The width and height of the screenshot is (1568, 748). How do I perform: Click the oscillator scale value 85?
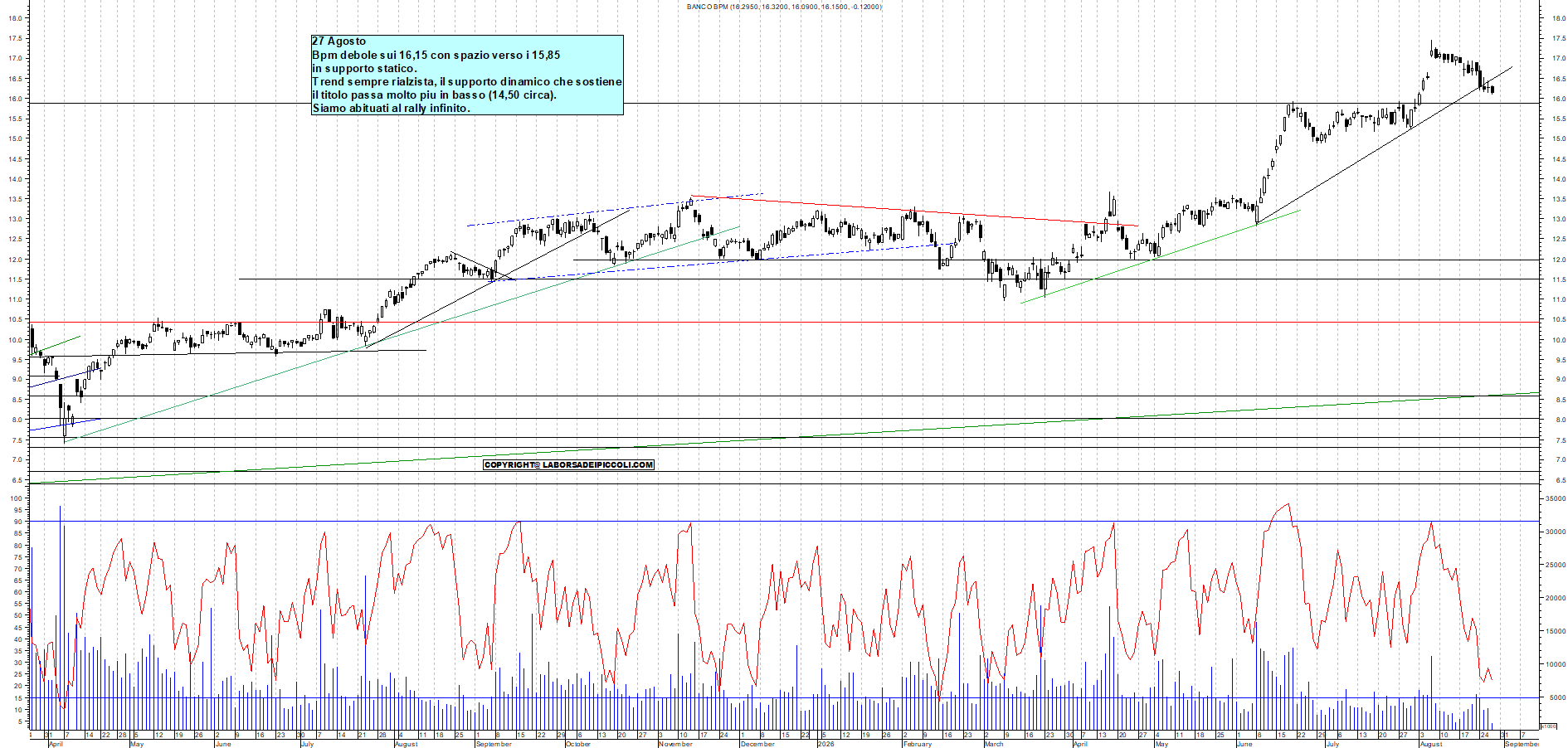(18, 534)
